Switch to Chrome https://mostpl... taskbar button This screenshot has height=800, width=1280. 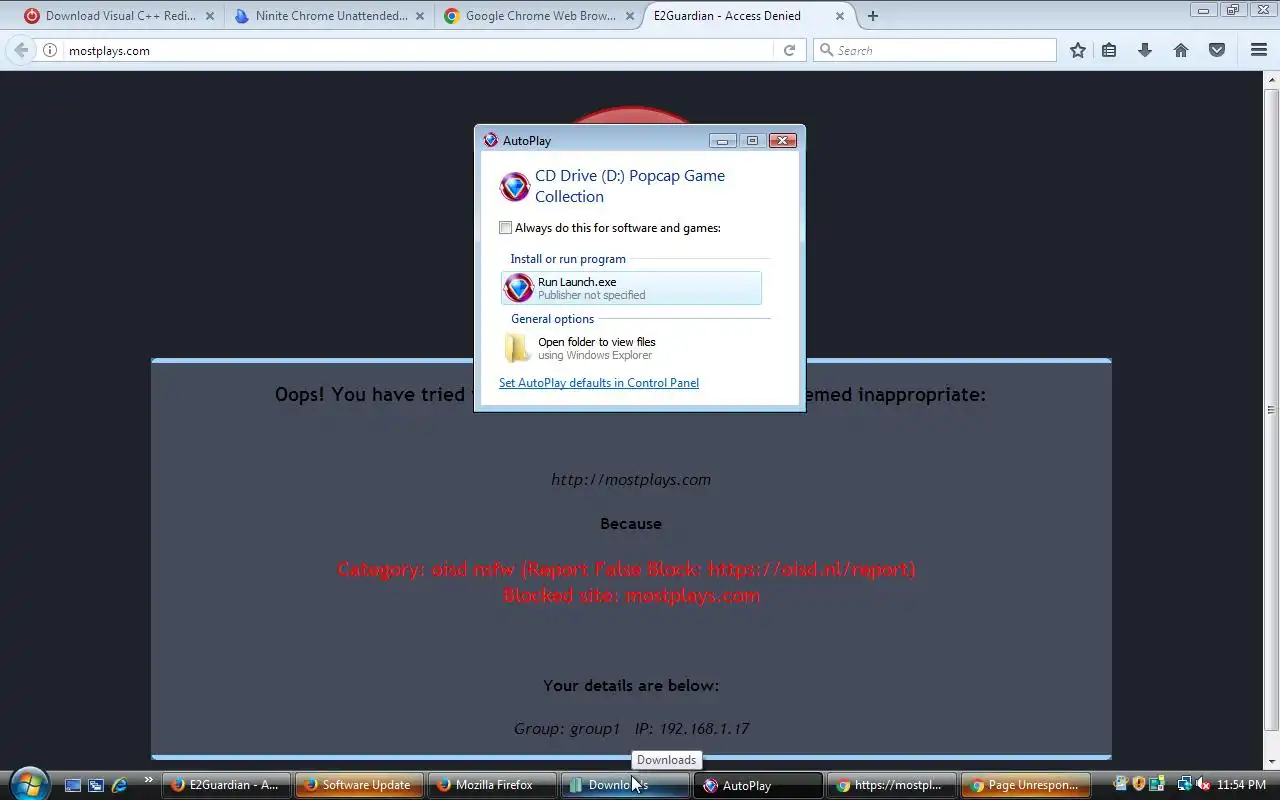(891, 785)
